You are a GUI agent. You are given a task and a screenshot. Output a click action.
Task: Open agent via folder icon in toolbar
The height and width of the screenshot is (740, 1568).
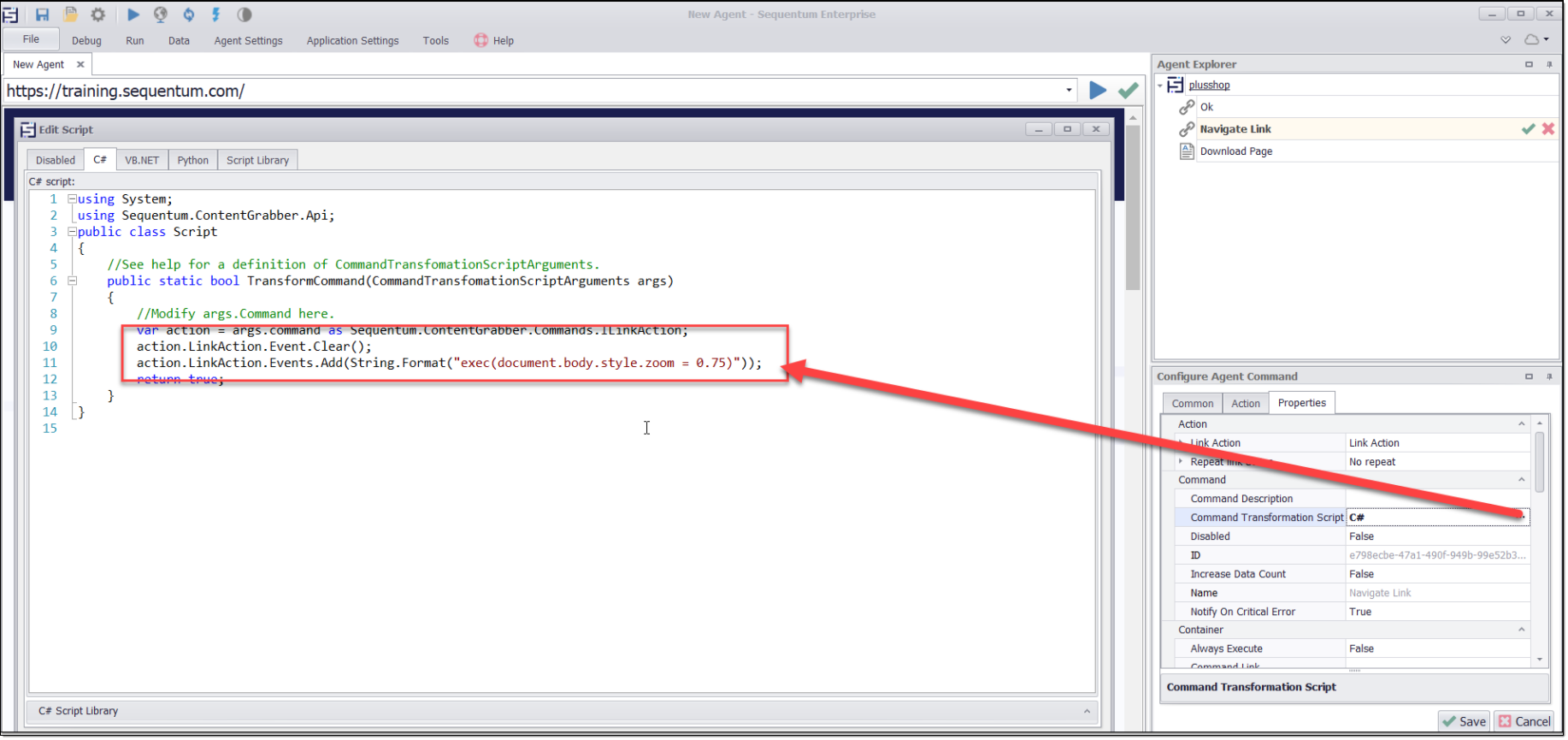click(x=70, y=15)
